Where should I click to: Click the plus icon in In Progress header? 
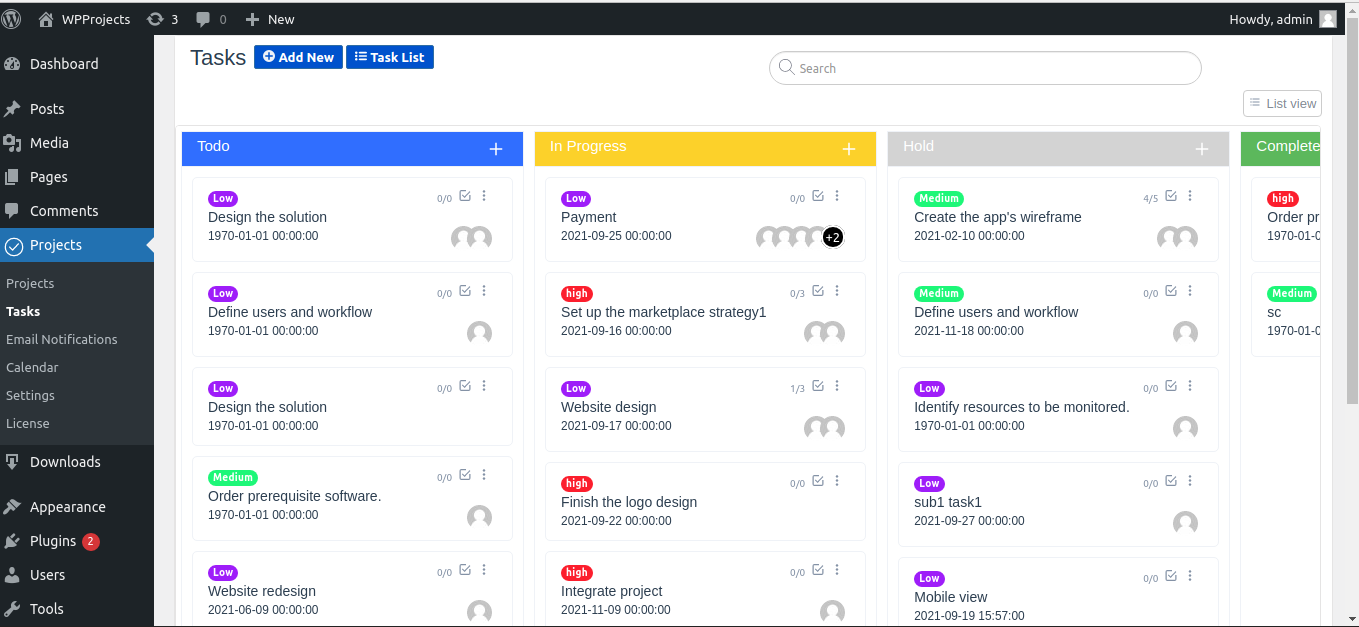848,149
